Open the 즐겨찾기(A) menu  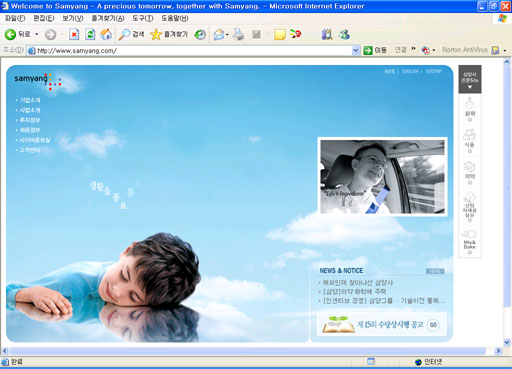pyautogui.click(x=108, y=18)
